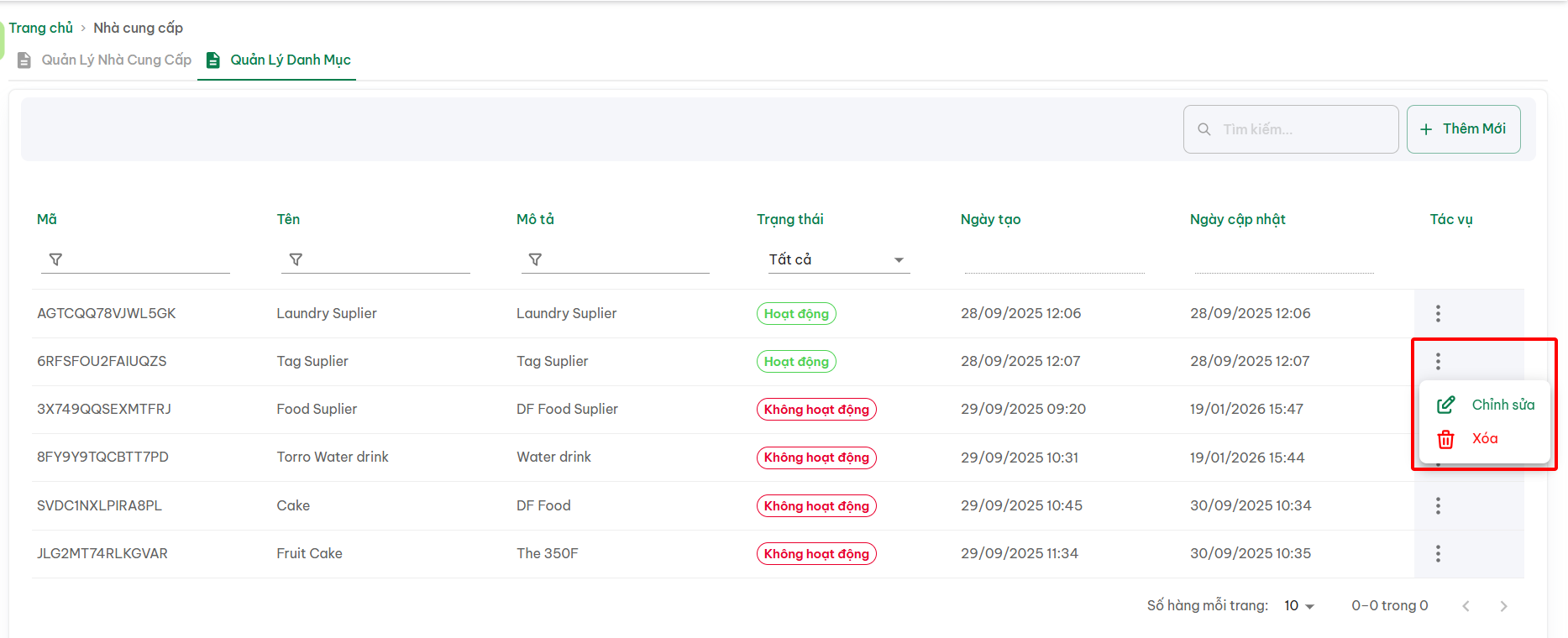Click the filter icon under Mã column
1568x638 pixels.
coord(55,259)
